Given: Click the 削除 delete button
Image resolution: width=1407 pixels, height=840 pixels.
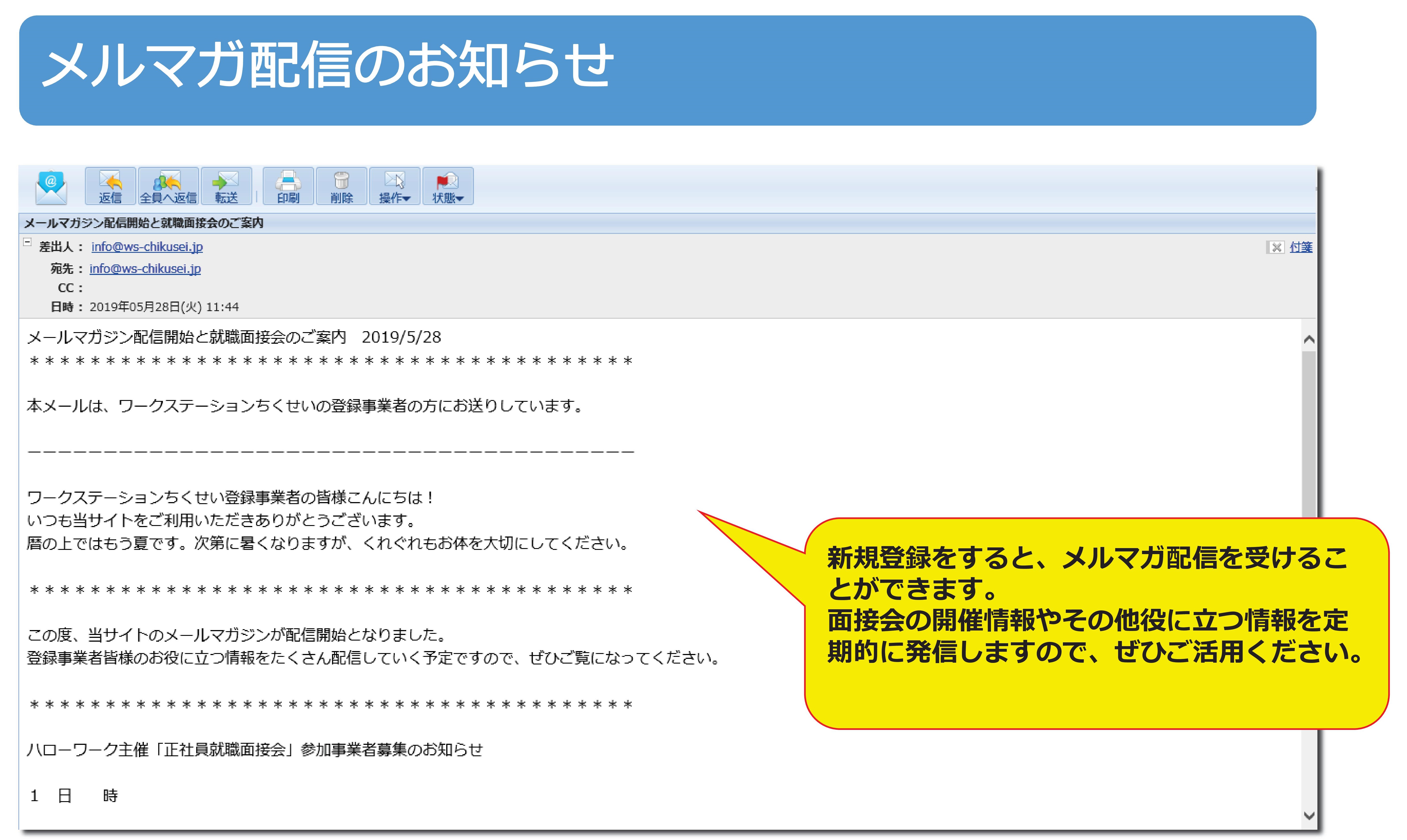Looking at the screenshot, I should pos(341,186).
